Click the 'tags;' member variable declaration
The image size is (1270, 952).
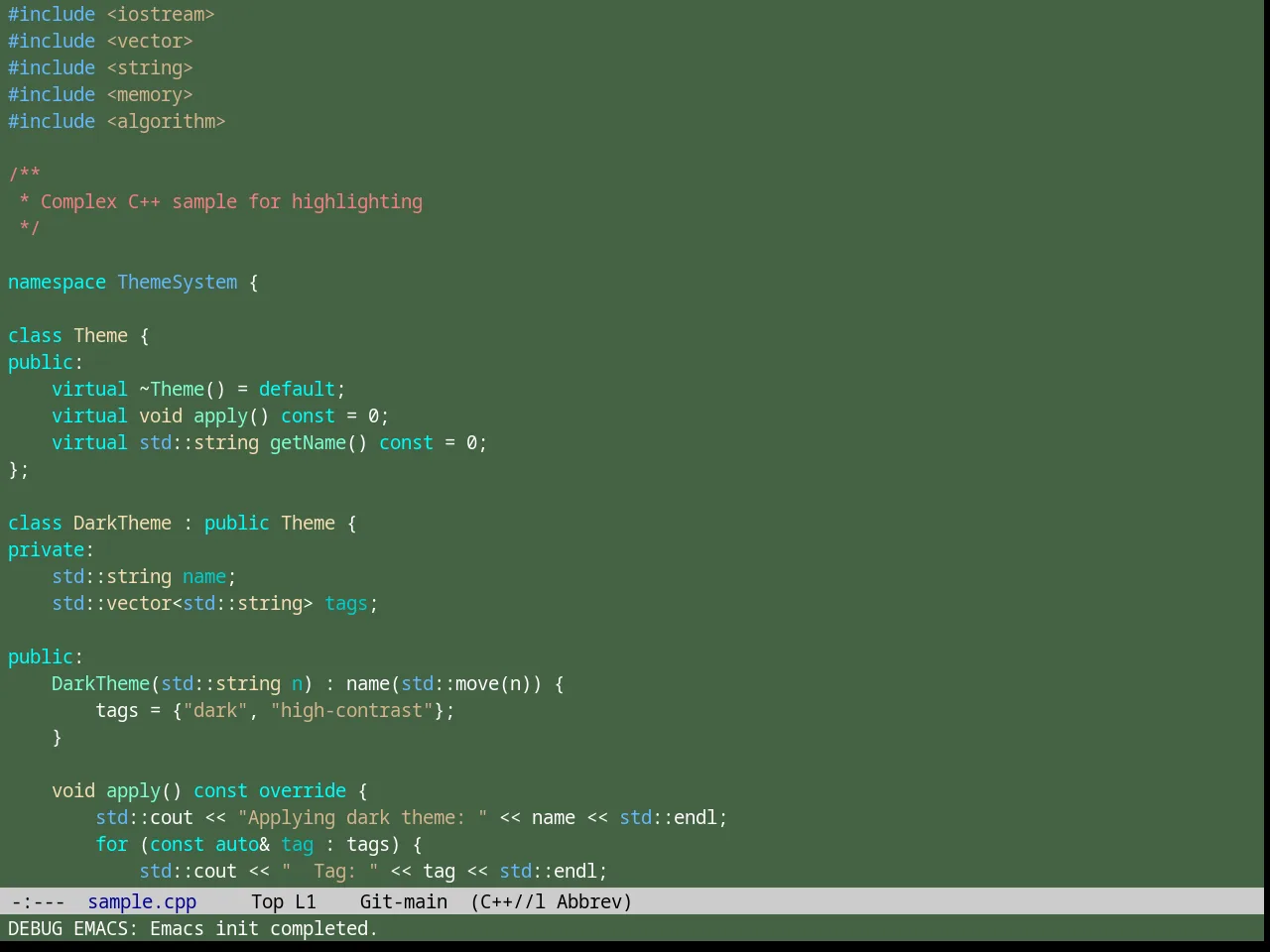click(x=351, y=603)
